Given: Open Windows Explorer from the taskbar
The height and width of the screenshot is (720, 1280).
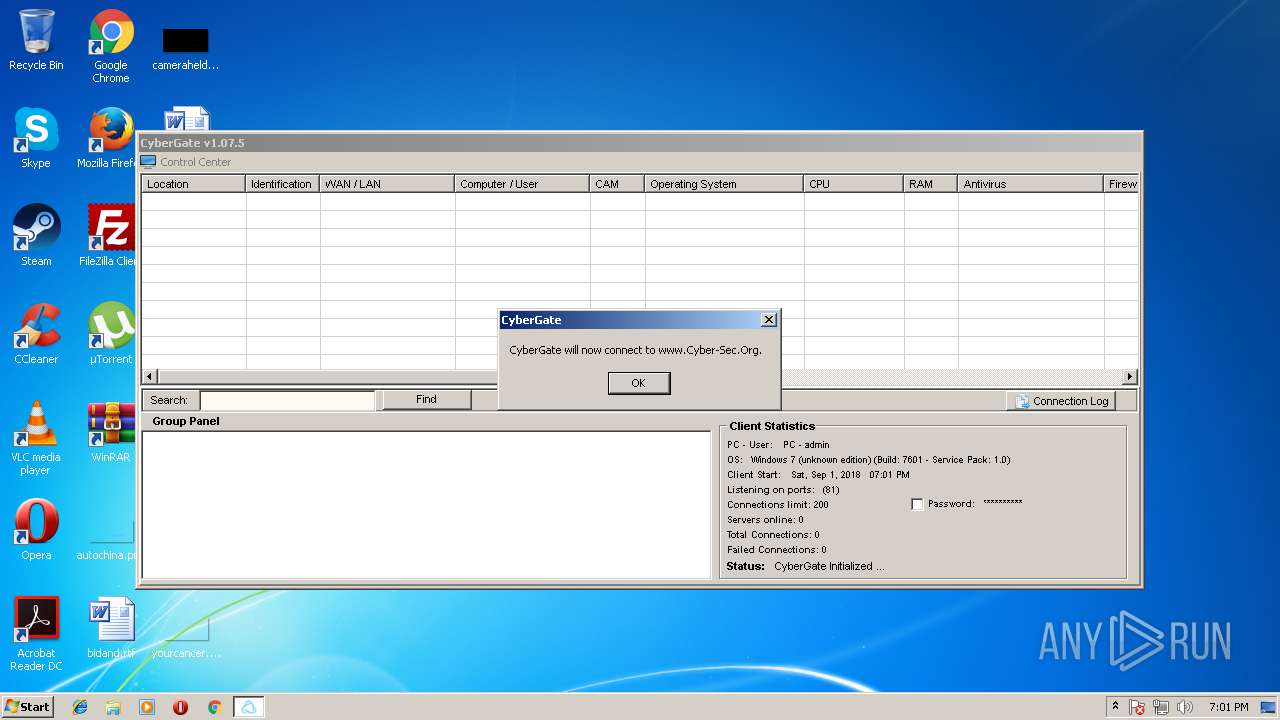Looking at the screenshot, I should point(113,707).
